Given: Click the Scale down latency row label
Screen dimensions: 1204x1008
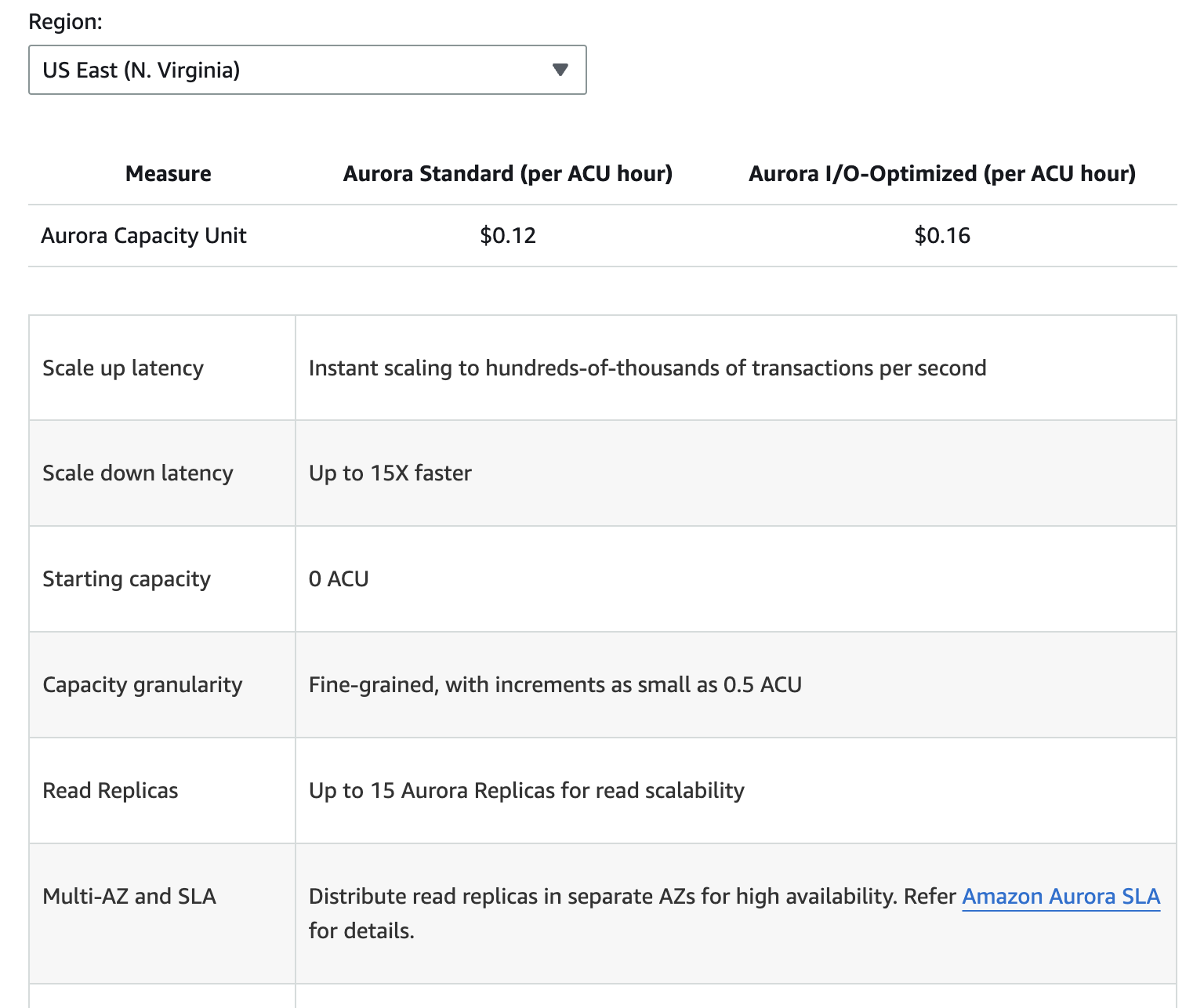Looking at the screenshot, I should (138, 473).
